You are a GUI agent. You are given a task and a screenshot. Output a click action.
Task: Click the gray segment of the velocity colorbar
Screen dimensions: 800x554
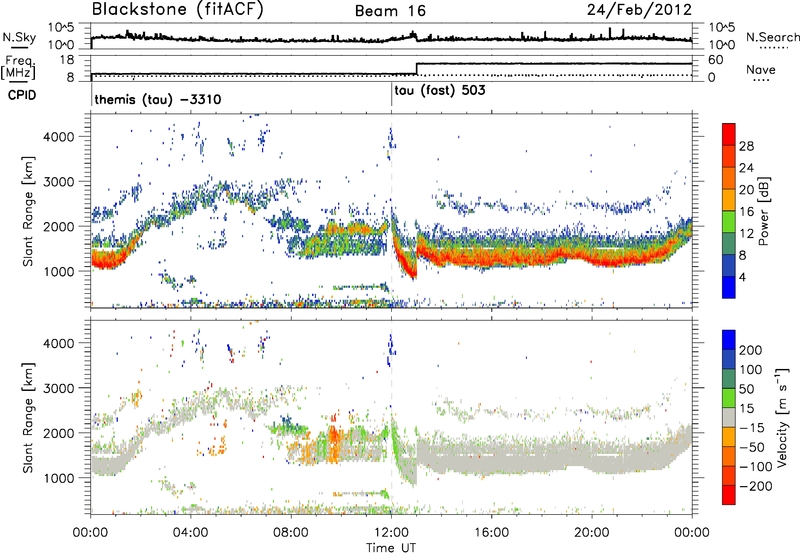(729, 417)
